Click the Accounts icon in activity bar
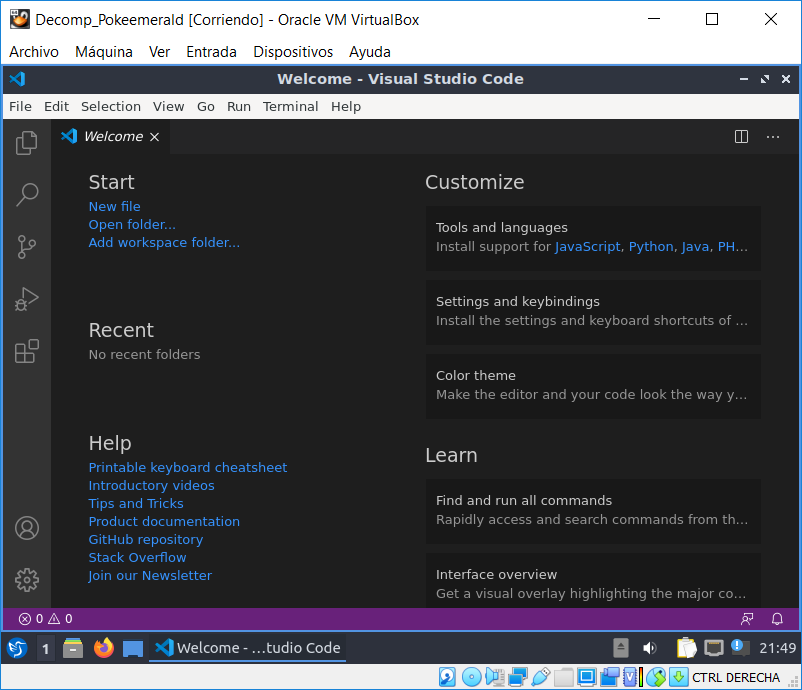The width and height of the screenshot is (802, 690). pyautogui.click(x=27, y=528)
